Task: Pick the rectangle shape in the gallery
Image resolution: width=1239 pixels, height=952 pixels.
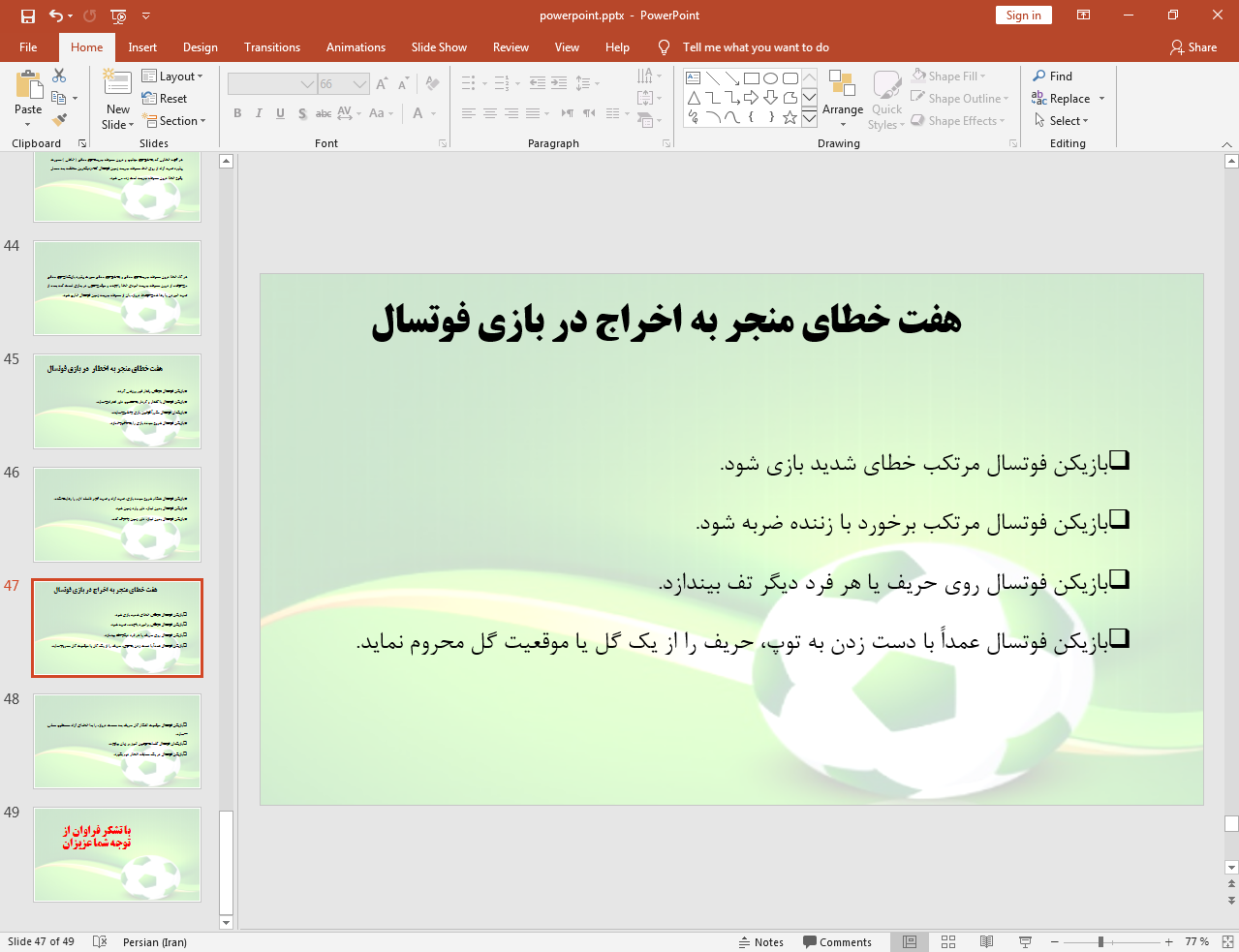Action: pyautogui.click(x=751, y=78)
